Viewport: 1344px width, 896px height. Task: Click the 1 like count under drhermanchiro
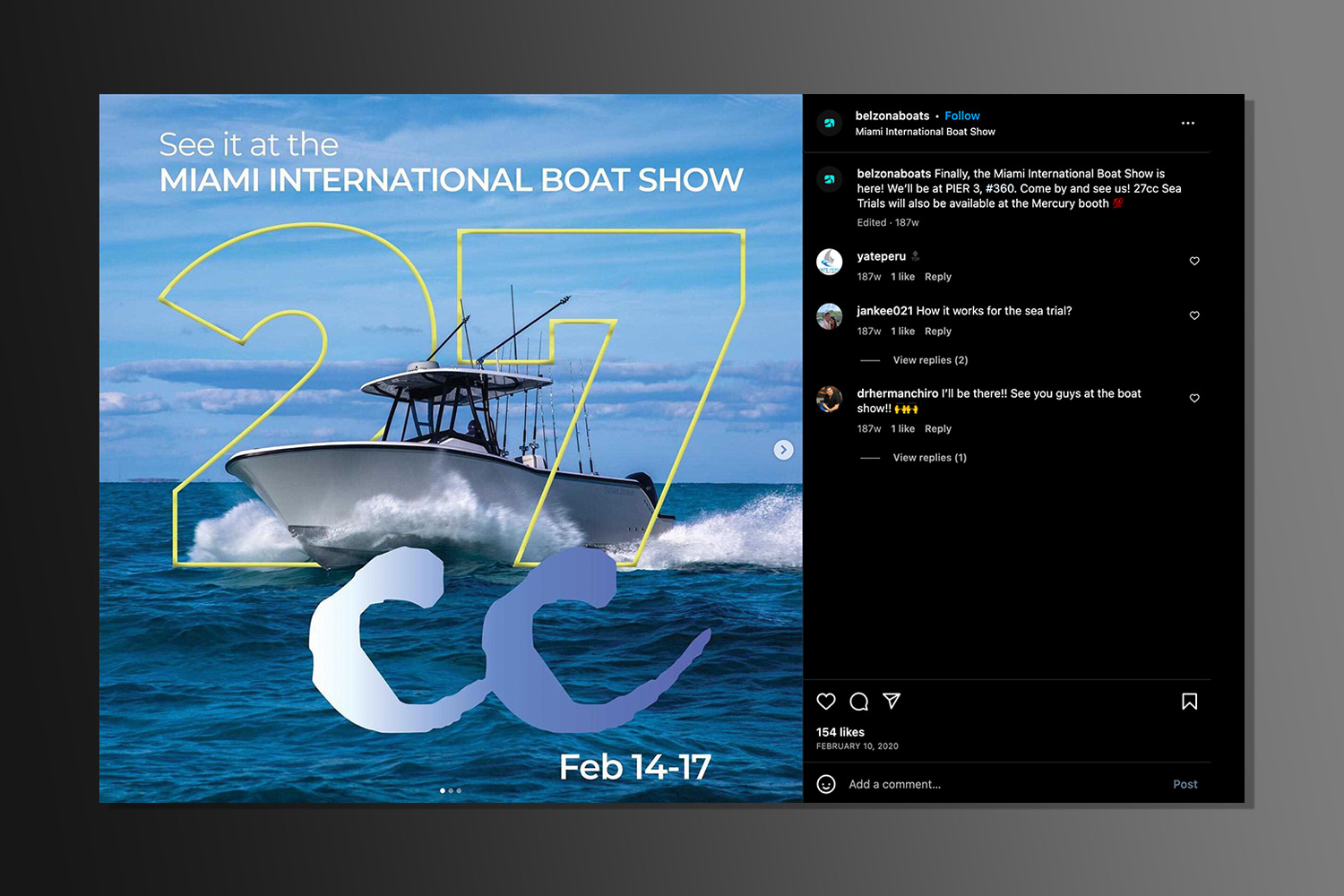click(903, 429)
